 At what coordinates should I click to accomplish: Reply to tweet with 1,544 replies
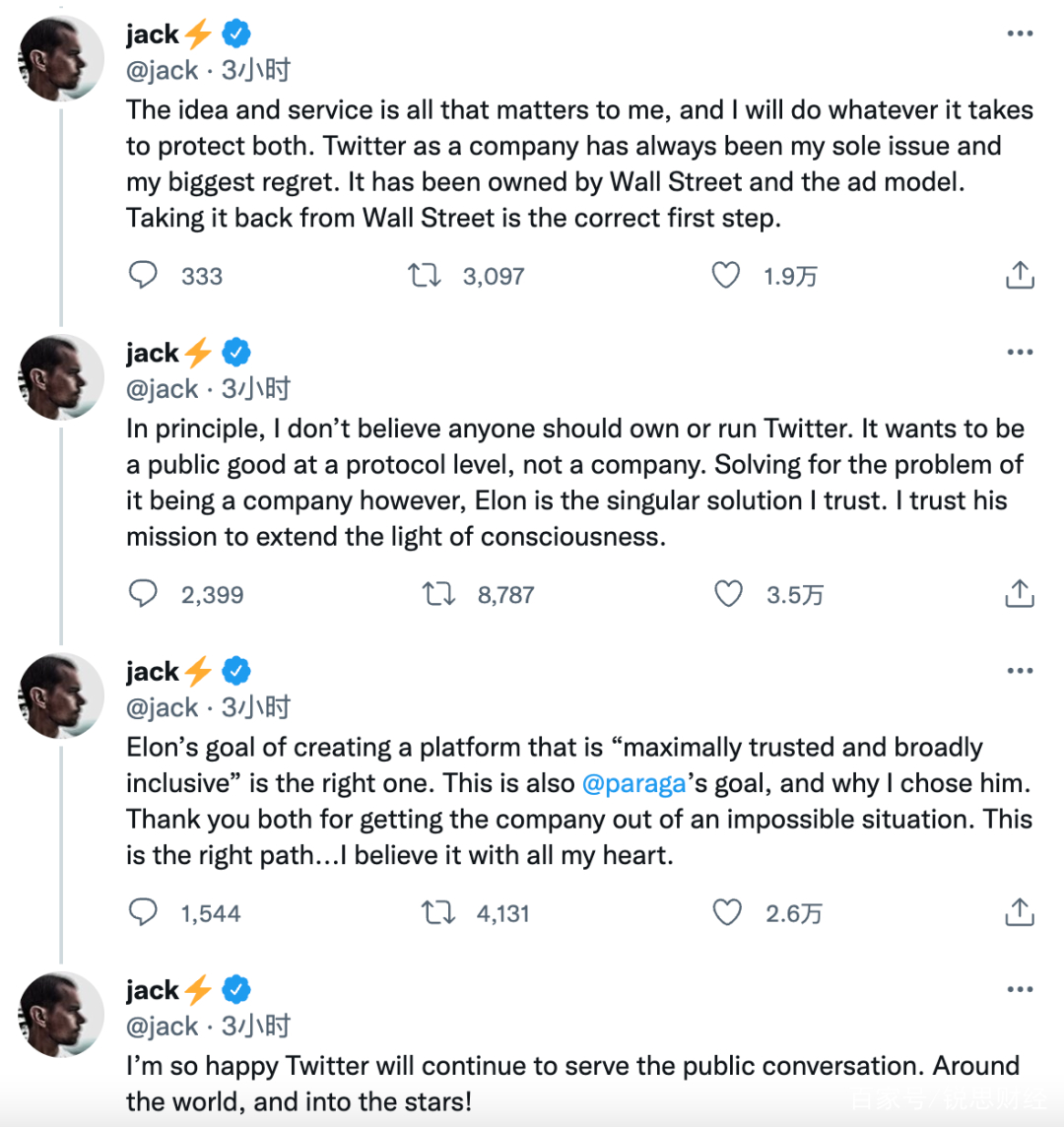point(144,913)
